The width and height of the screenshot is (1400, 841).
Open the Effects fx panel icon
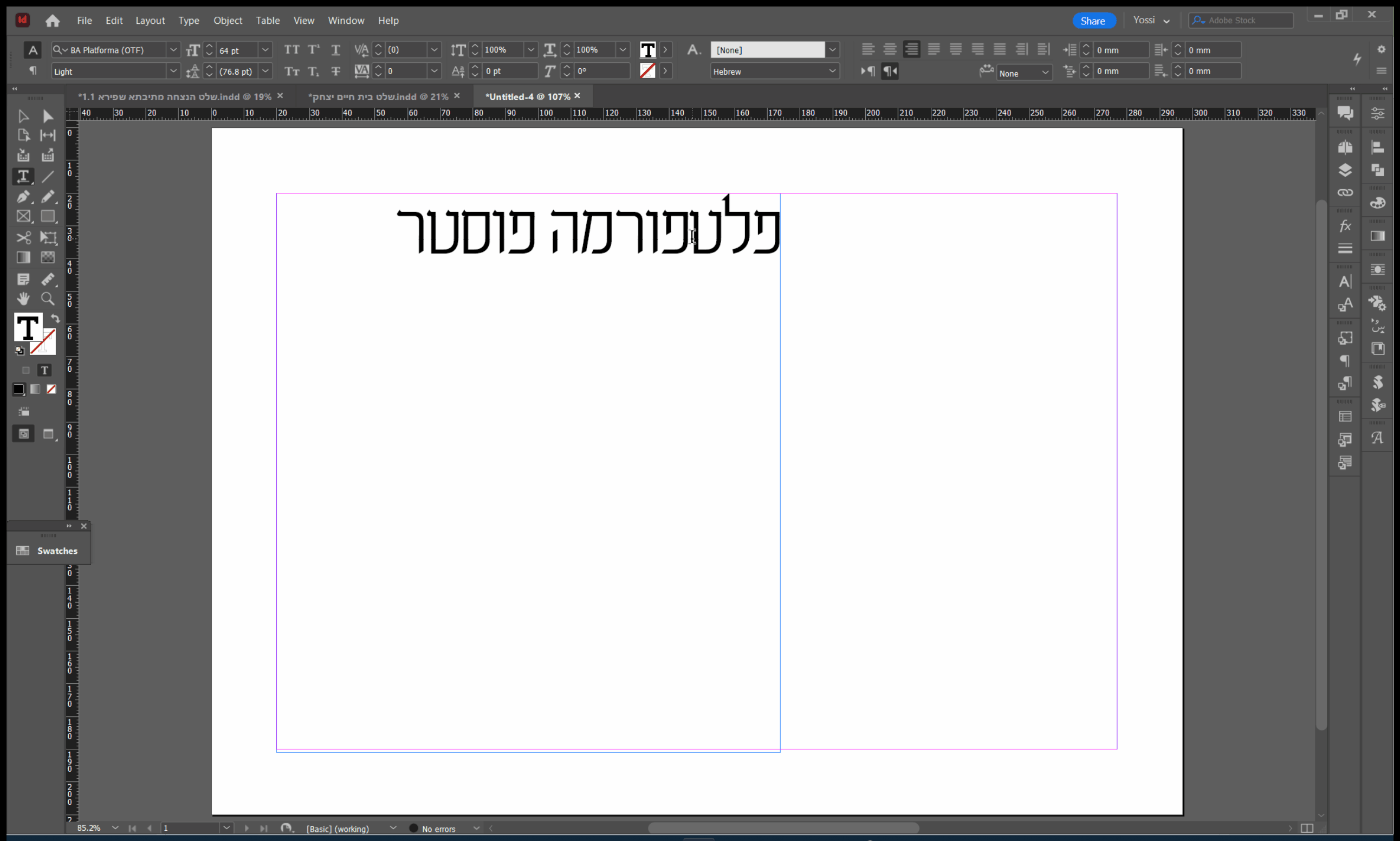tap(1345, 227)
